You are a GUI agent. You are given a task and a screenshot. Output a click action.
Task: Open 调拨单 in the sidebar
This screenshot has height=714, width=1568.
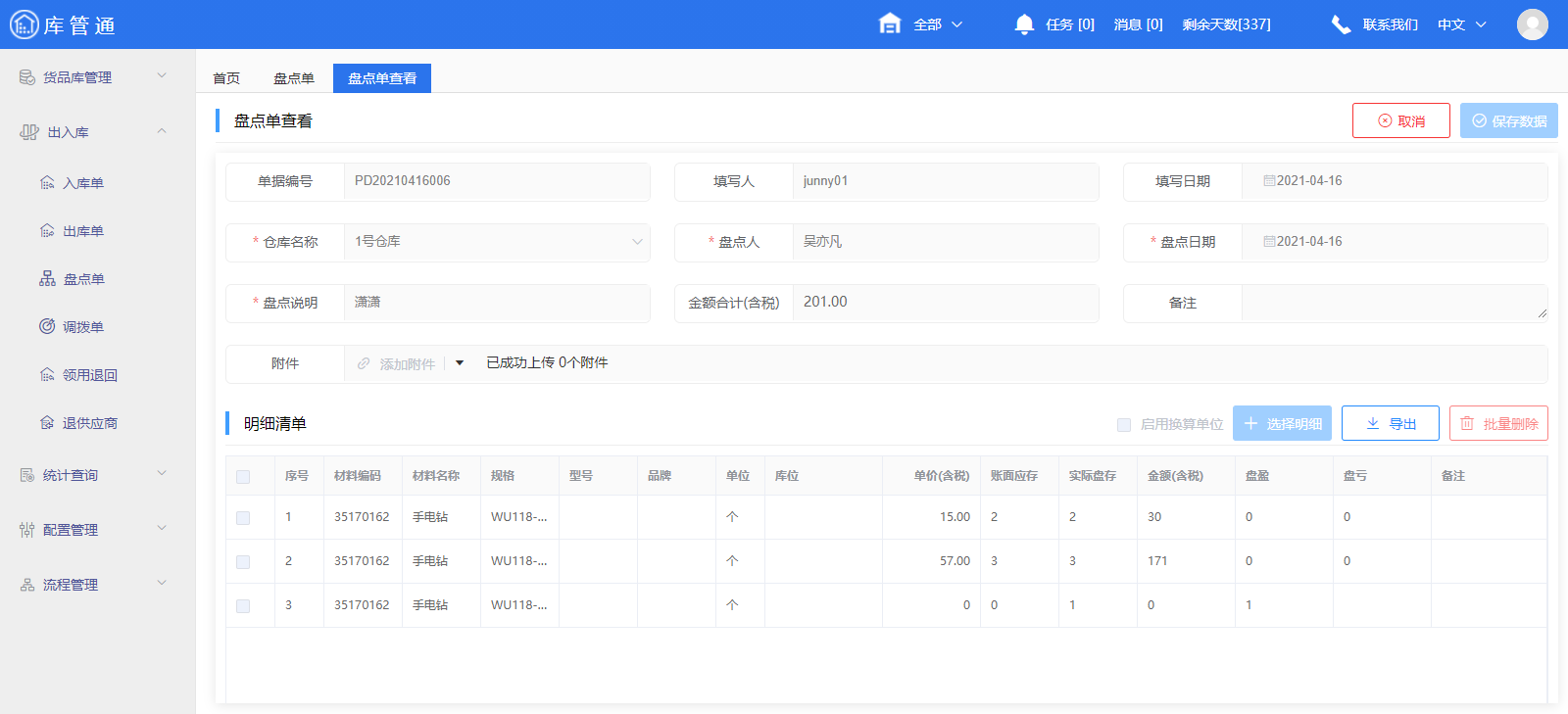[x=83, y=327]
